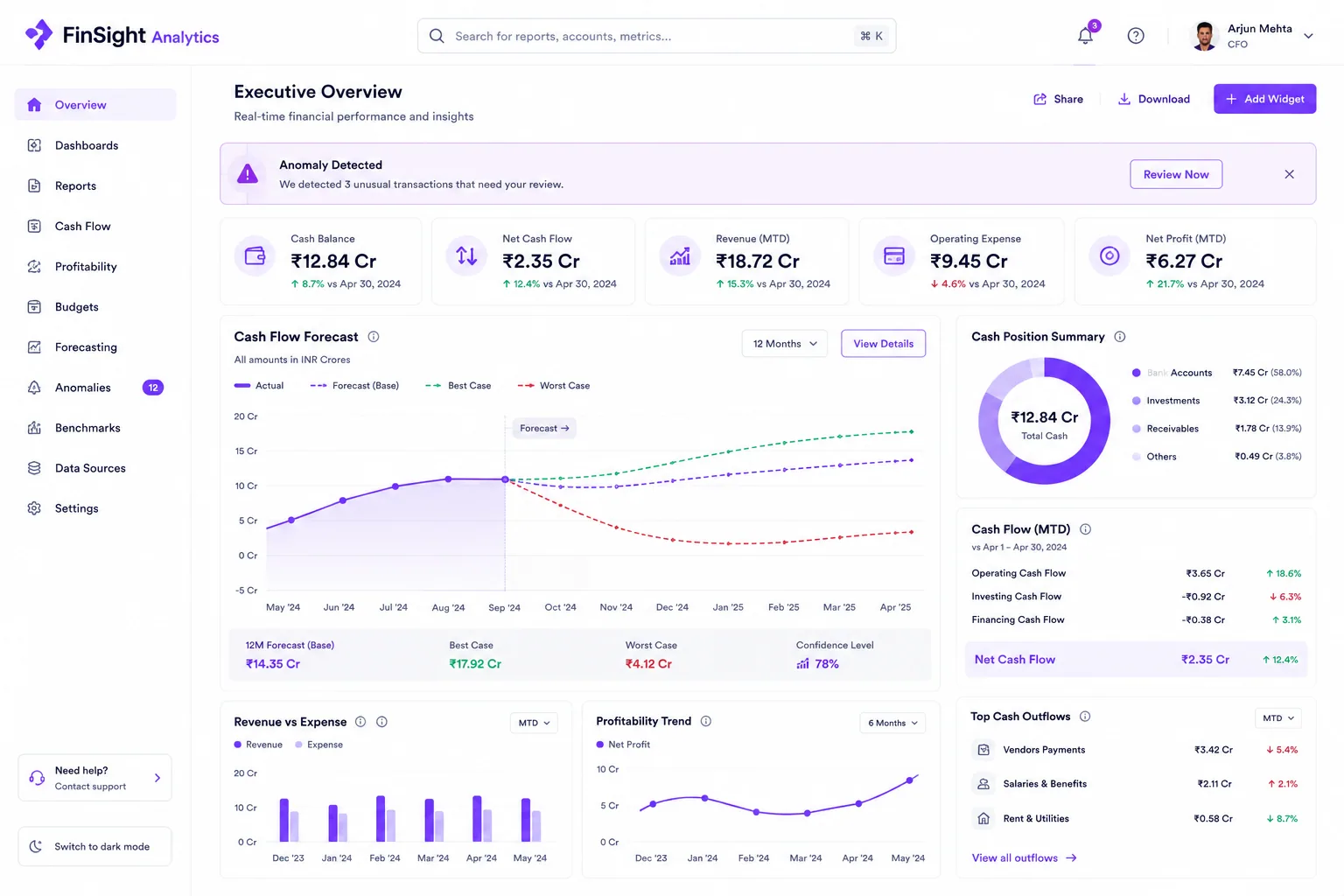
Task: Open Budgets in sidebar
Action: click(x=95, y=306)
